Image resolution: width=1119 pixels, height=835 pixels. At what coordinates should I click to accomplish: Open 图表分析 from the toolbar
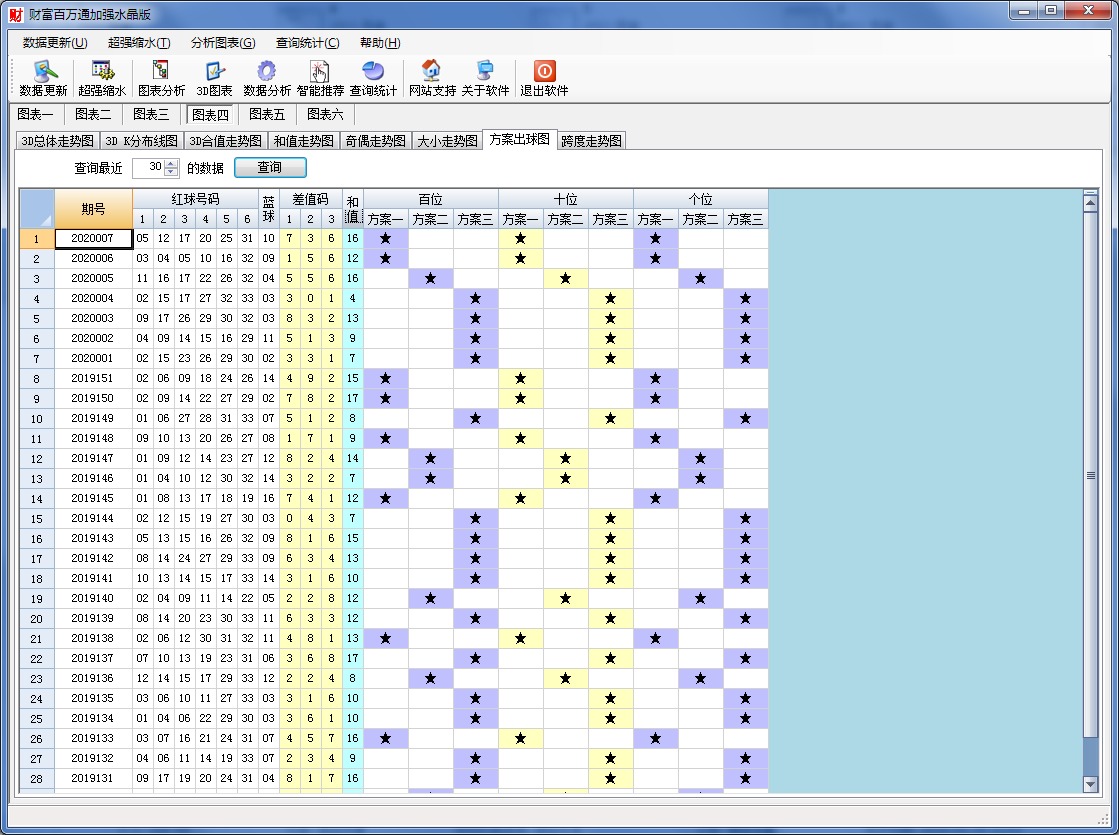pos(161,78)
